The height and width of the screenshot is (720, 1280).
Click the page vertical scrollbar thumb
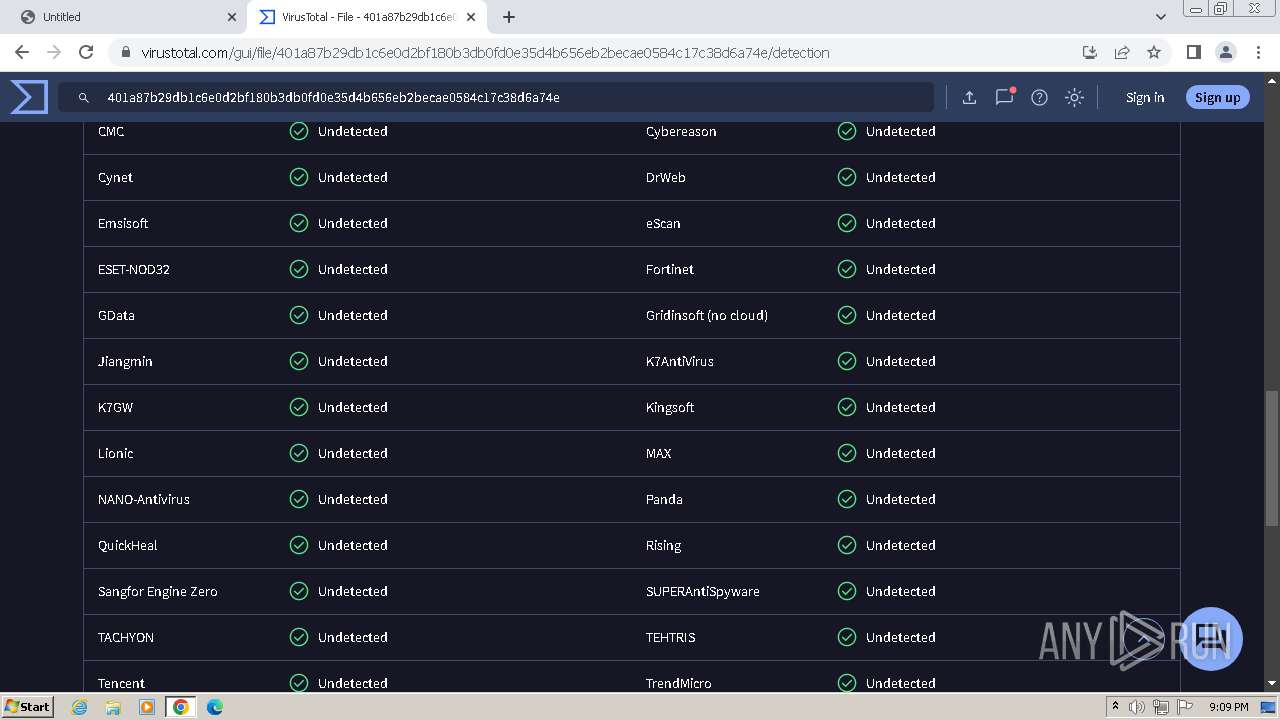[1272, 457]
